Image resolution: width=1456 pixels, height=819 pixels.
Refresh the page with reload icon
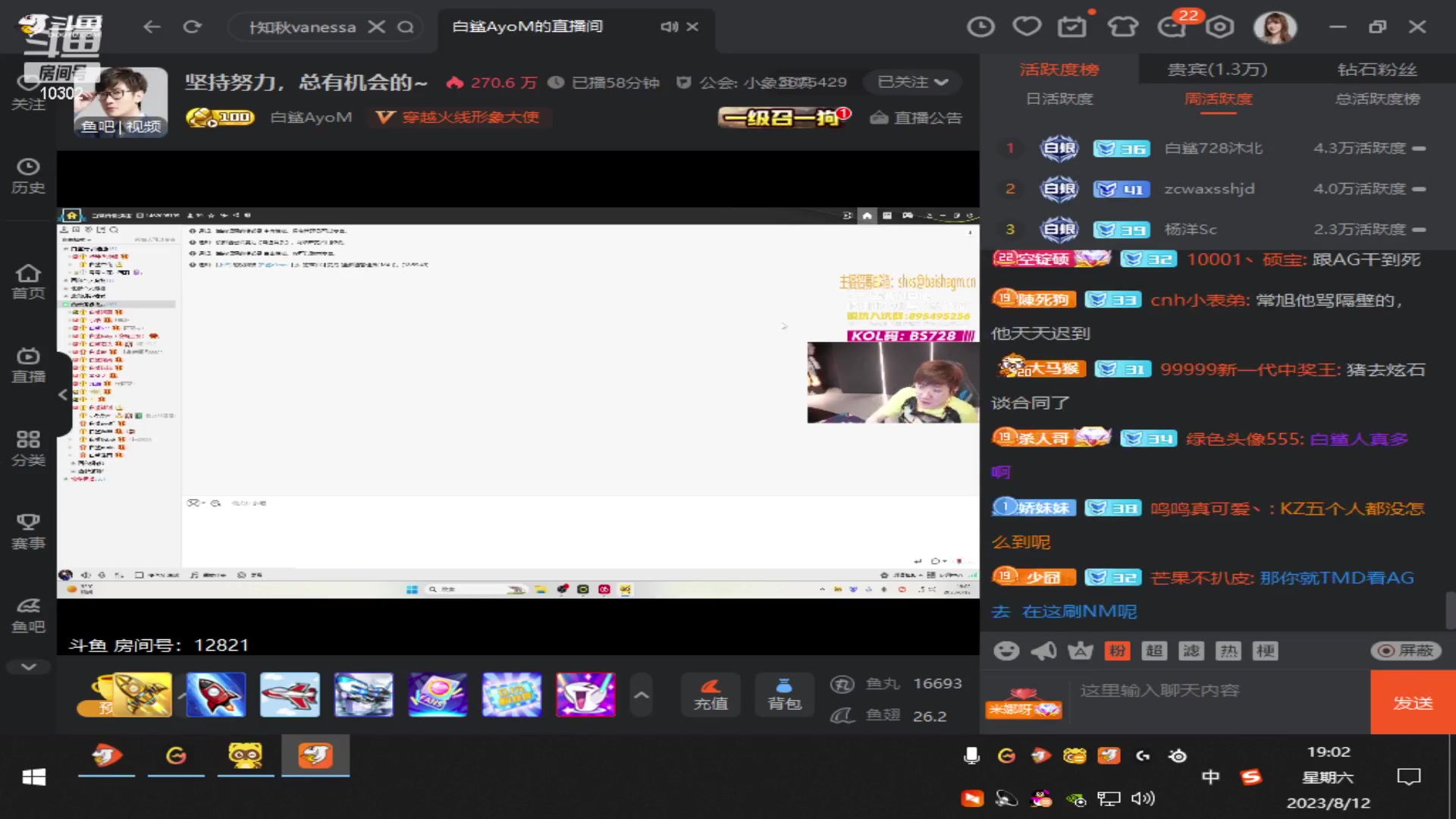[193, 27]
